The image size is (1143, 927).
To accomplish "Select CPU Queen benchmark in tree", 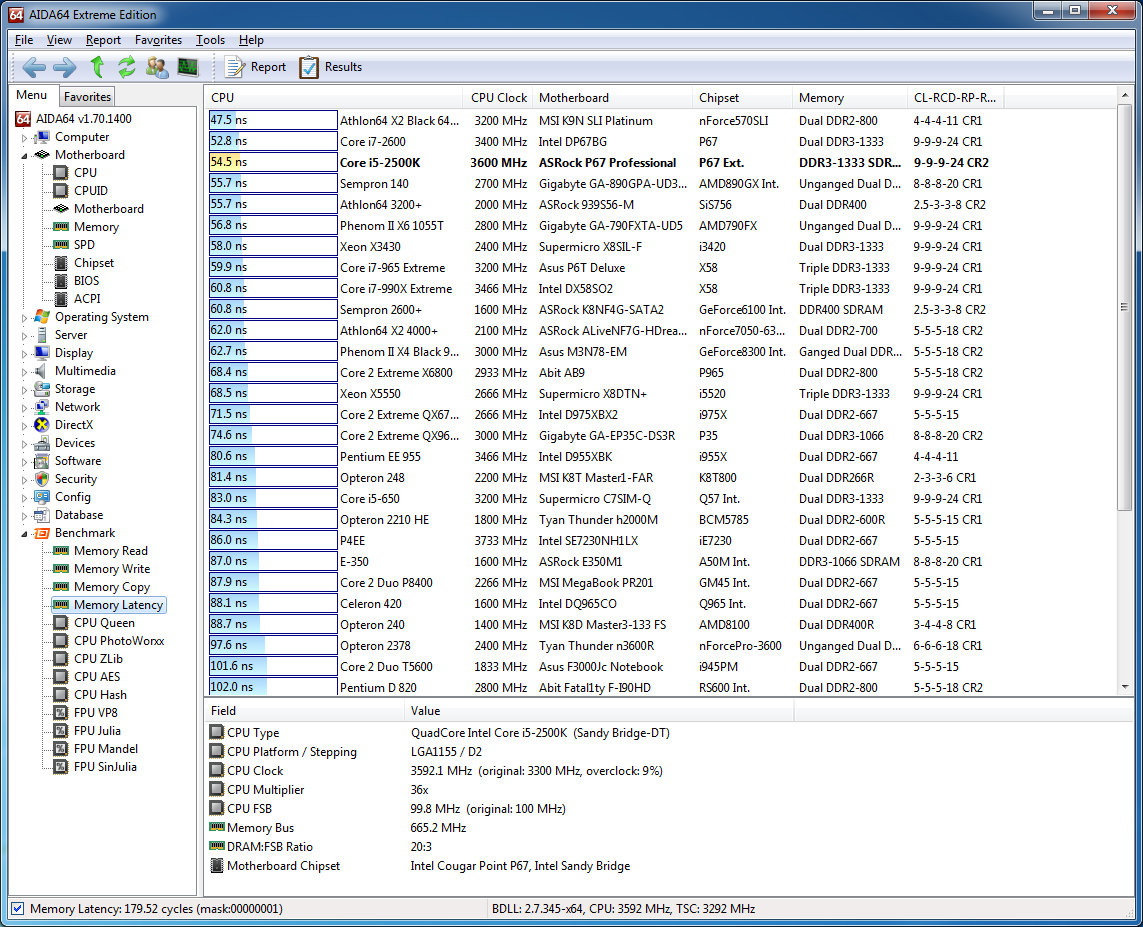I will pos(103,623).
